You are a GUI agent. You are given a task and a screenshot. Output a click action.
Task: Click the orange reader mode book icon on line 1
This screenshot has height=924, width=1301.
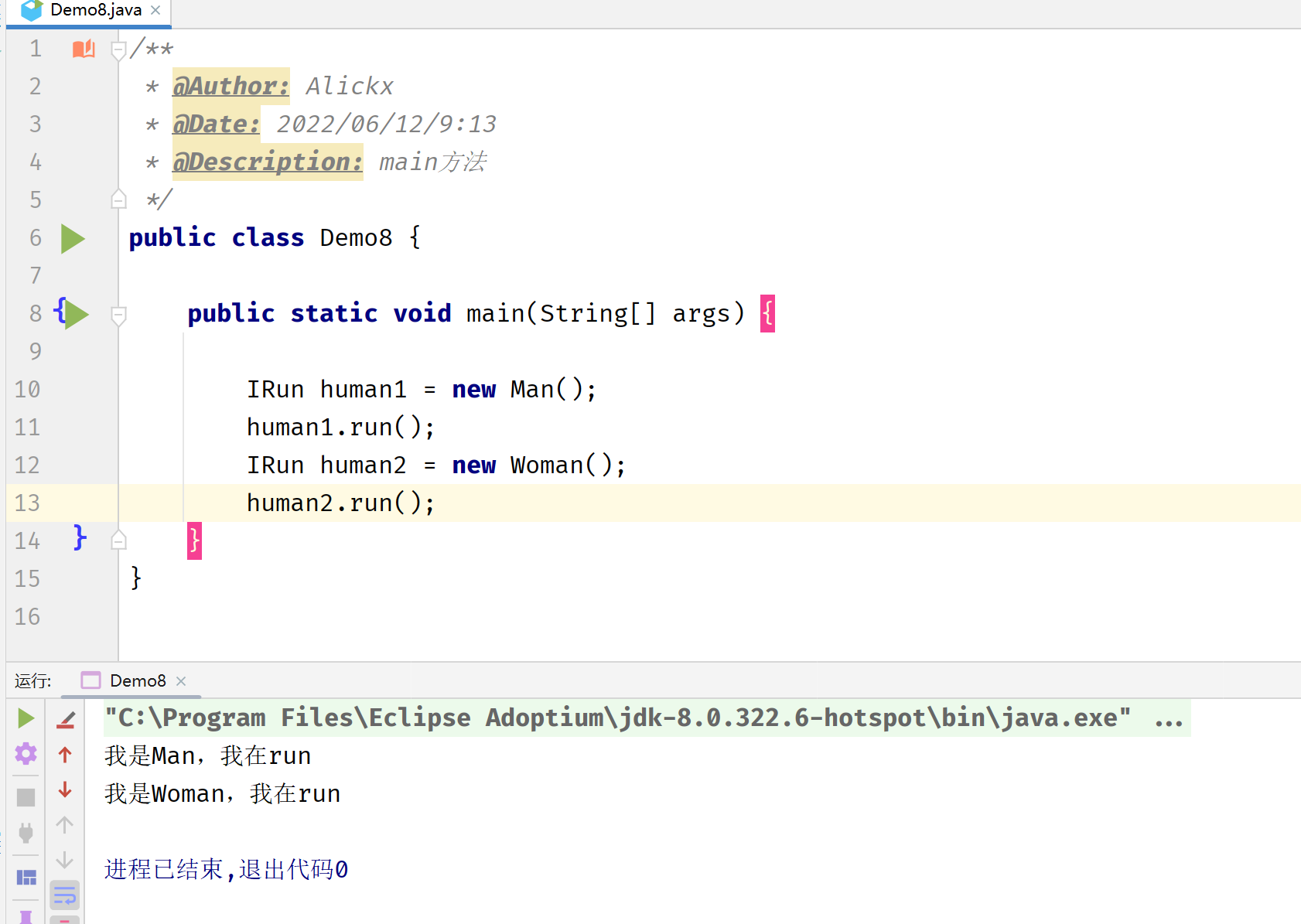coord(84,49)
